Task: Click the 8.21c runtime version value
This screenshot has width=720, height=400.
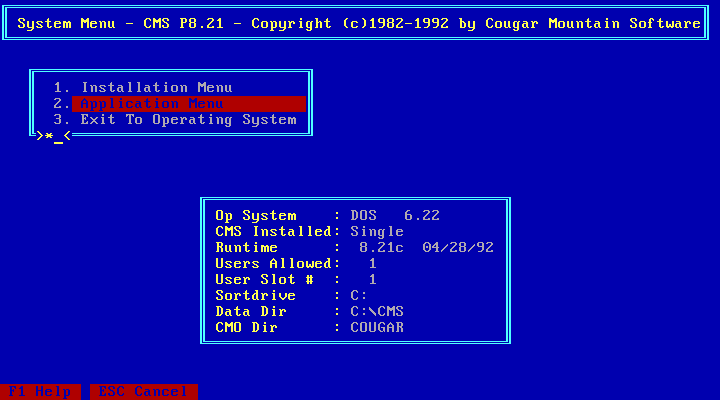Action: [381, 248]
